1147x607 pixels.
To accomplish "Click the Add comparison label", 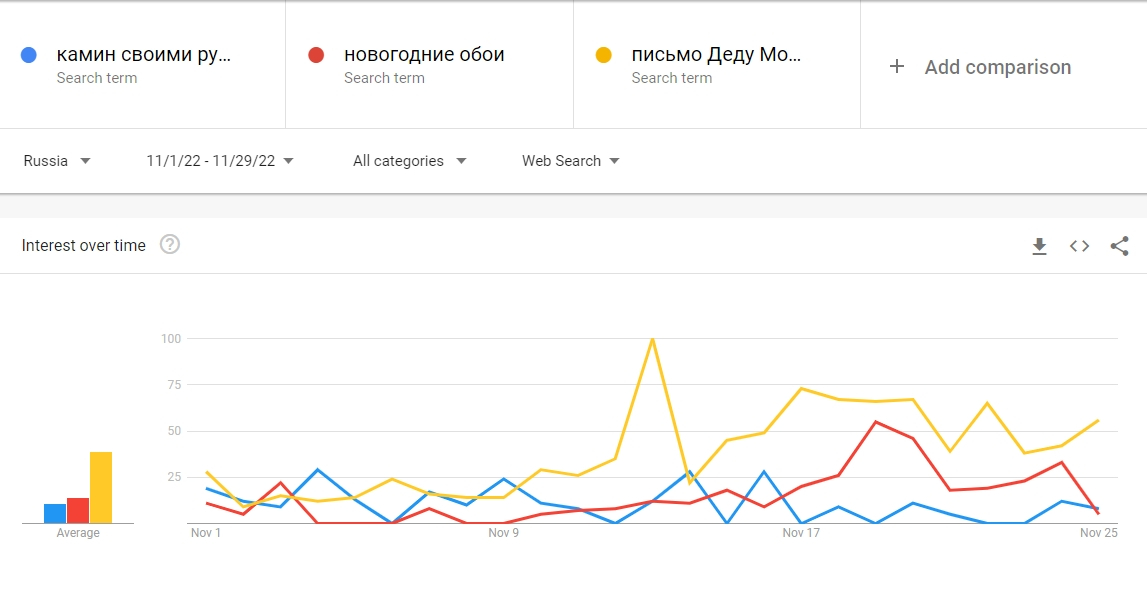I will (x=997, y=67).
